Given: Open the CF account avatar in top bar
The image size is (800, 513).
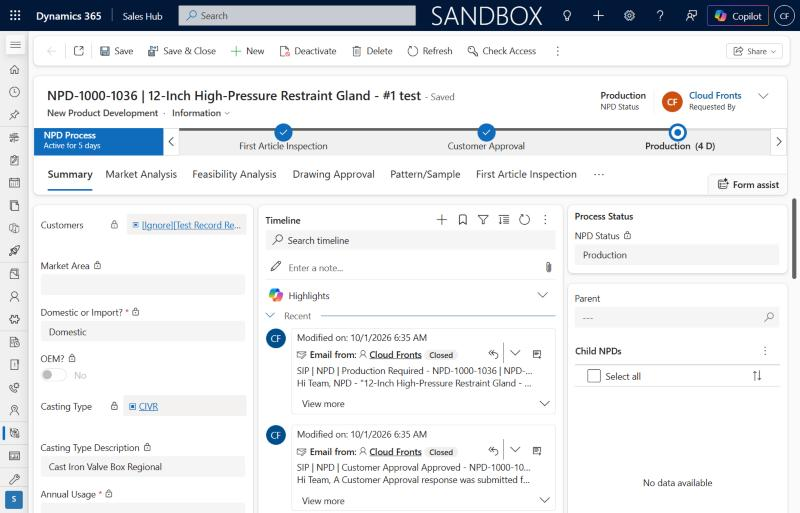Looking at the screenshot, I should [785, 16].
